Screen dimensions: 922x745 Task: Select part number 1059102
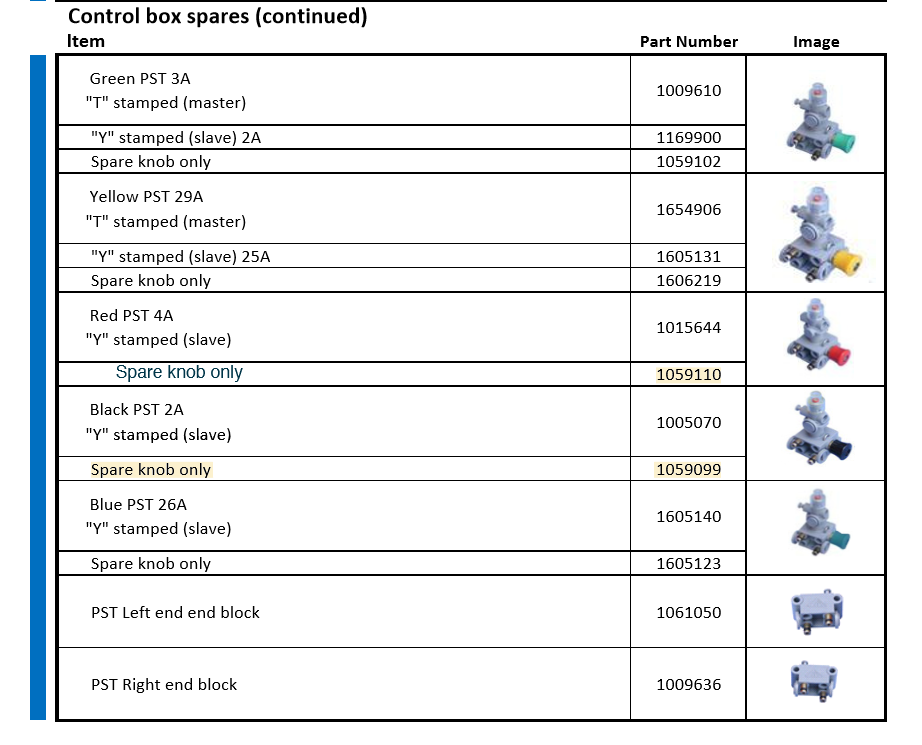[x=689, y=162]
